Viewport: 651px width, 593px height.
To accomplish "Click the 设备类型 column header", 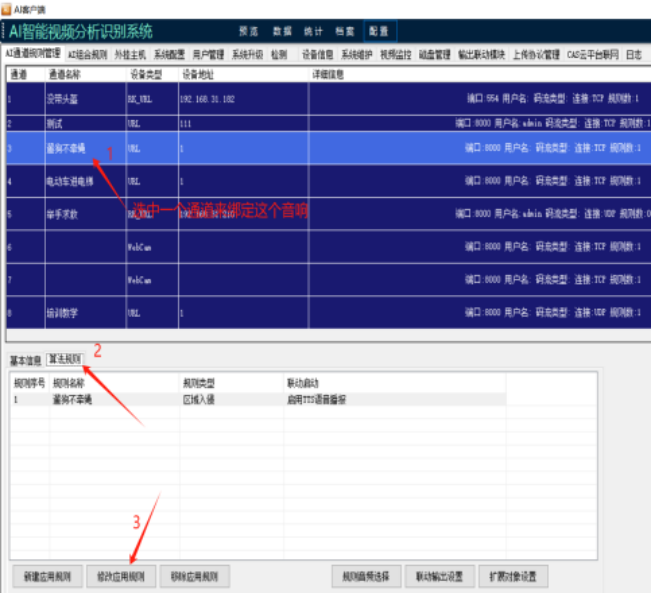I will click(146, 74).
